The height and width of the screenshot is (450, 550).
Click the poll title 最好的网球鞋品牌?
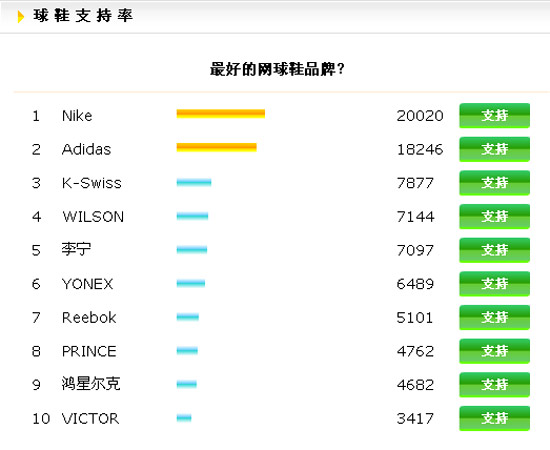point(277,69)
